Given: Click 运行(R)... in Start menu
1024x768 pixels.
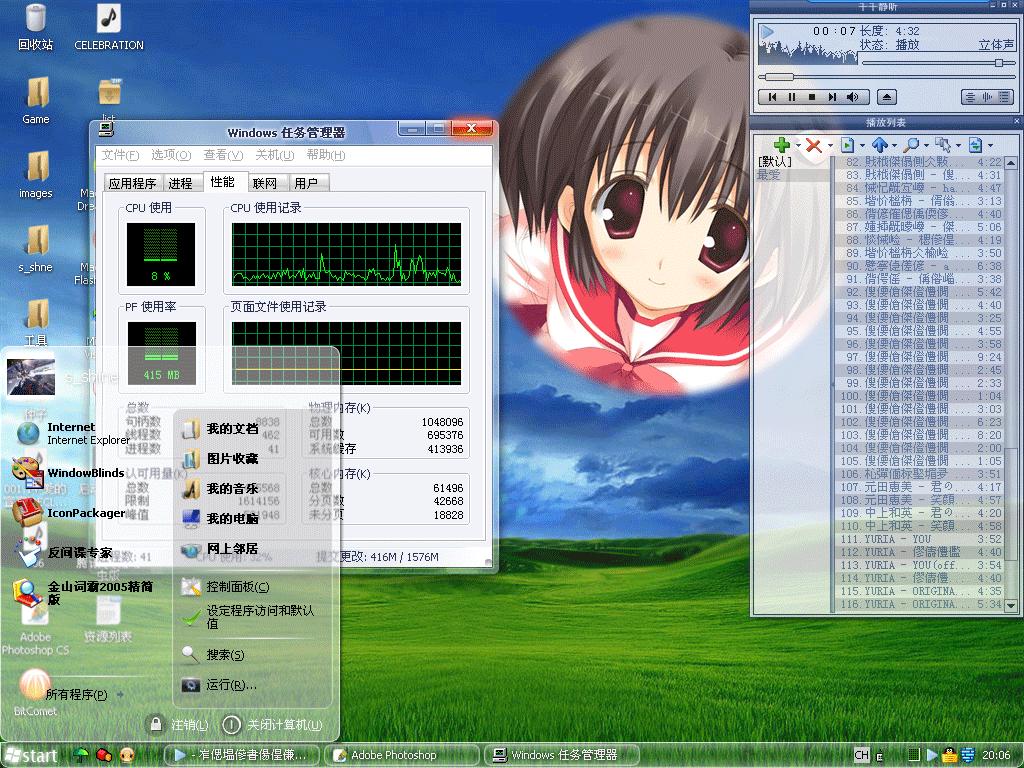Looking at the screenshot, I should point(219,684).
